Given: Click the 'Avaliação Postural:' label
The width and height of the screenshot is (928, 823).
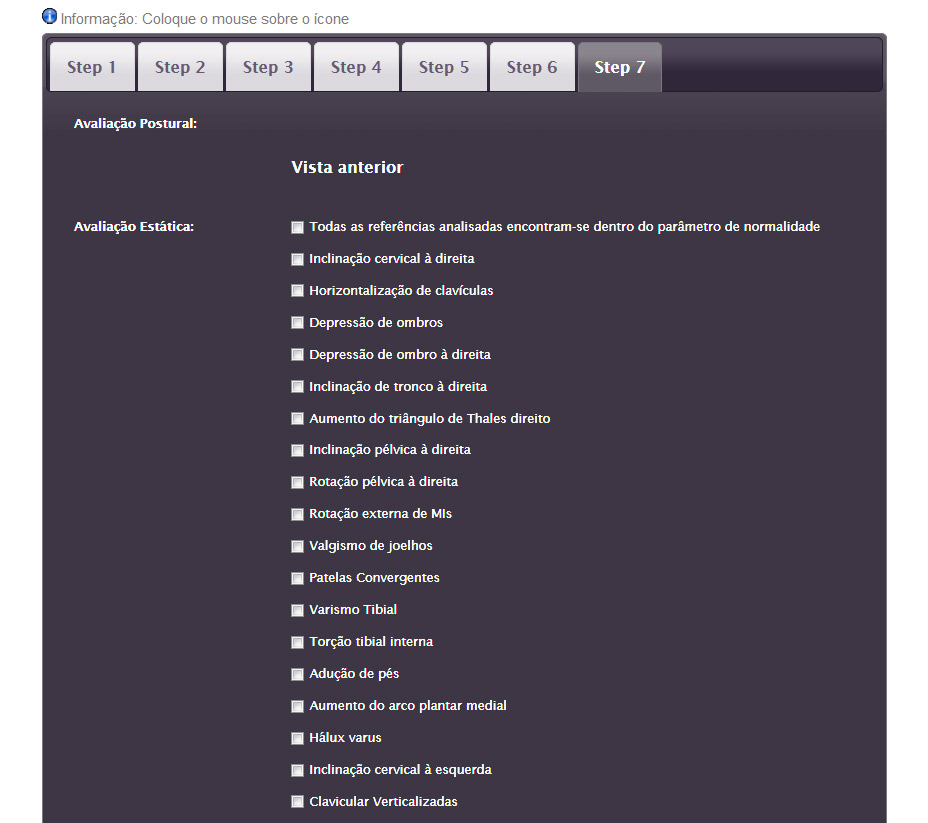Looking at the screenshot, I should [136, 124].
